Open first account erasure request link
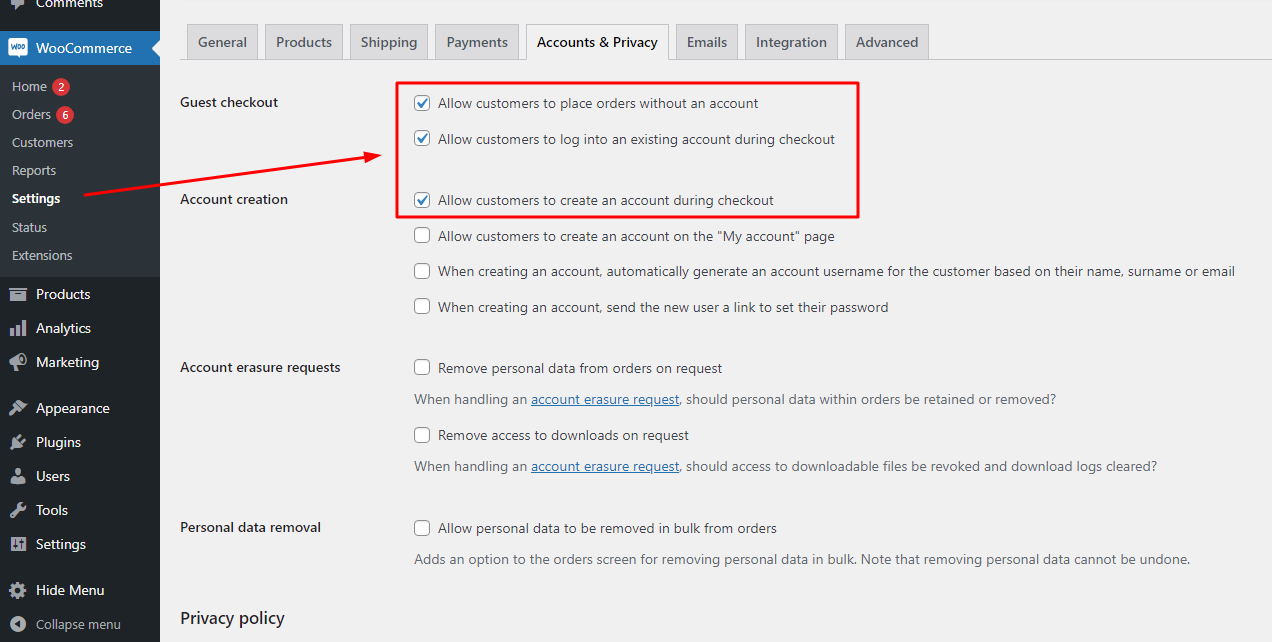The height and width of the screenshot is (642, 1272). pos(605,399)
